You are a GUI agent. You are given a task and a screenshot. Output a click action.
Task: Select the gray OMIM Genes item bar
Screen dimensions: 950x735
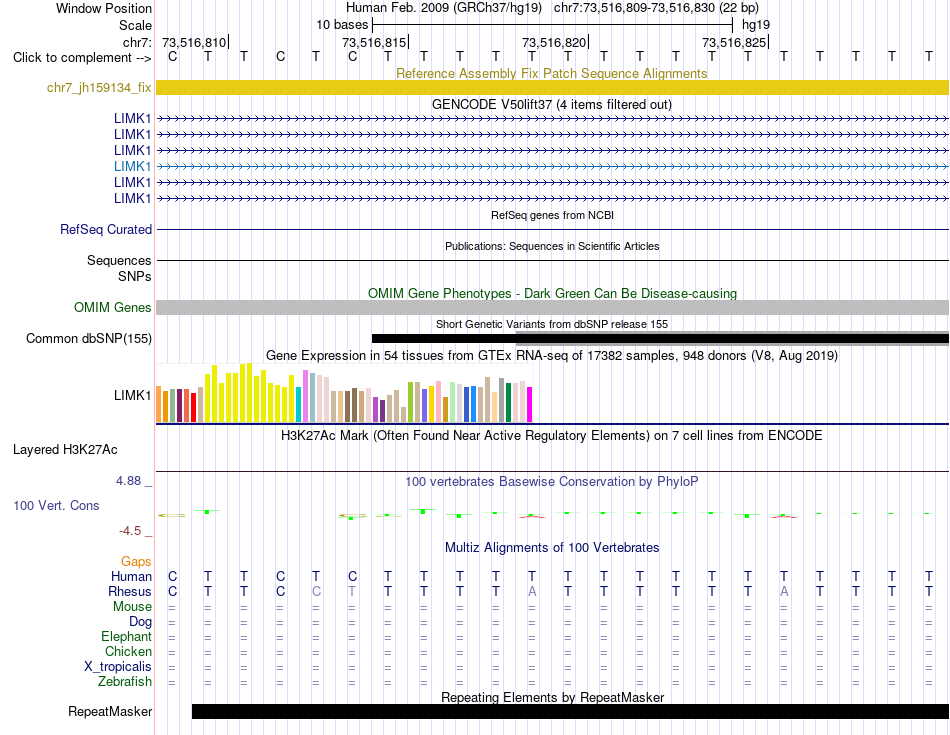pyautogui.click(x=552, y=307)
